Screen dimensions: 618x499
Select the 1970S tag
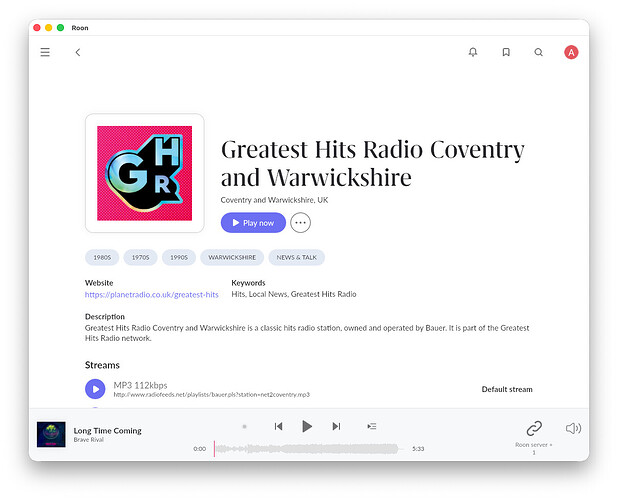pos(140,257)
